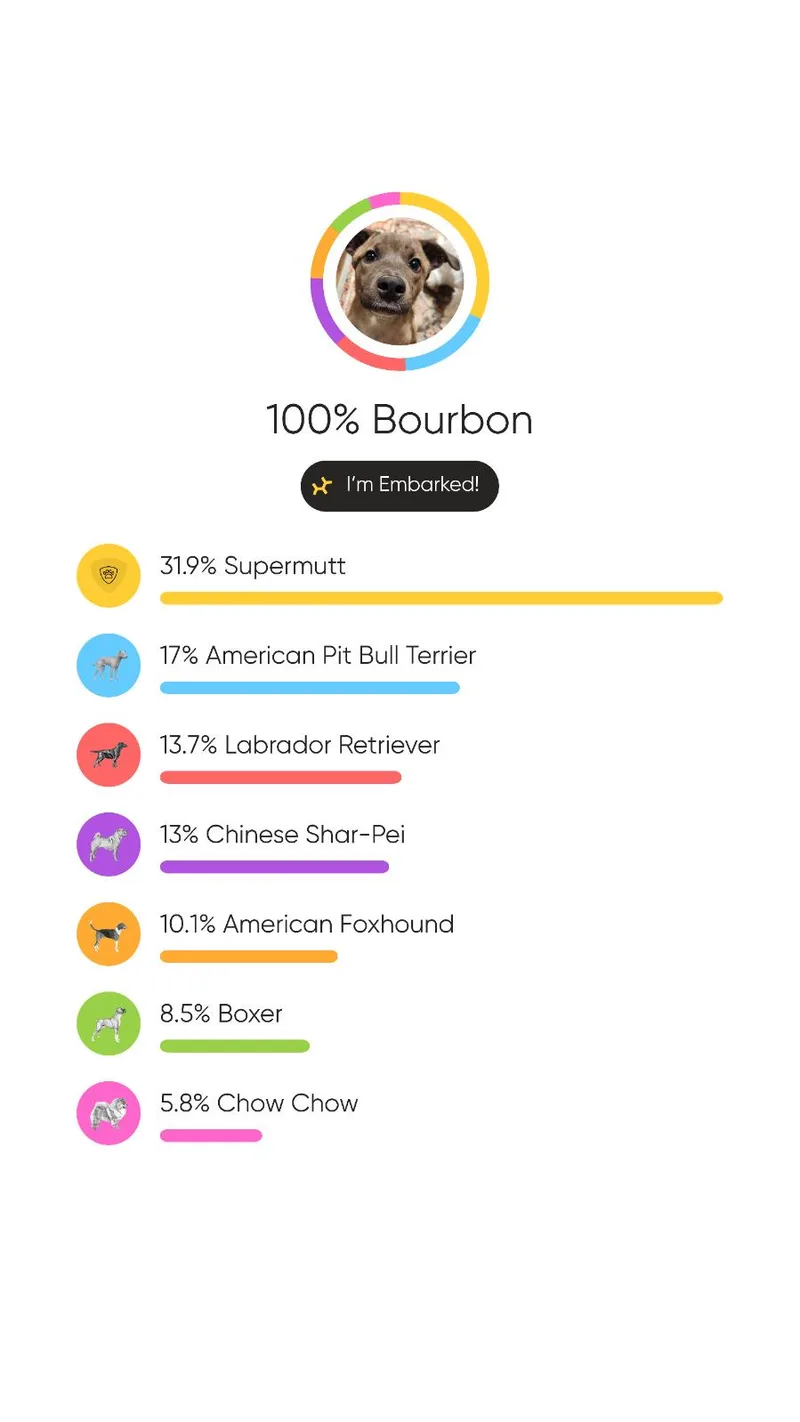The image size is (800, 1422).
Task: Toggle the 100% Bourbon title
Action: (x=399, y=420)
